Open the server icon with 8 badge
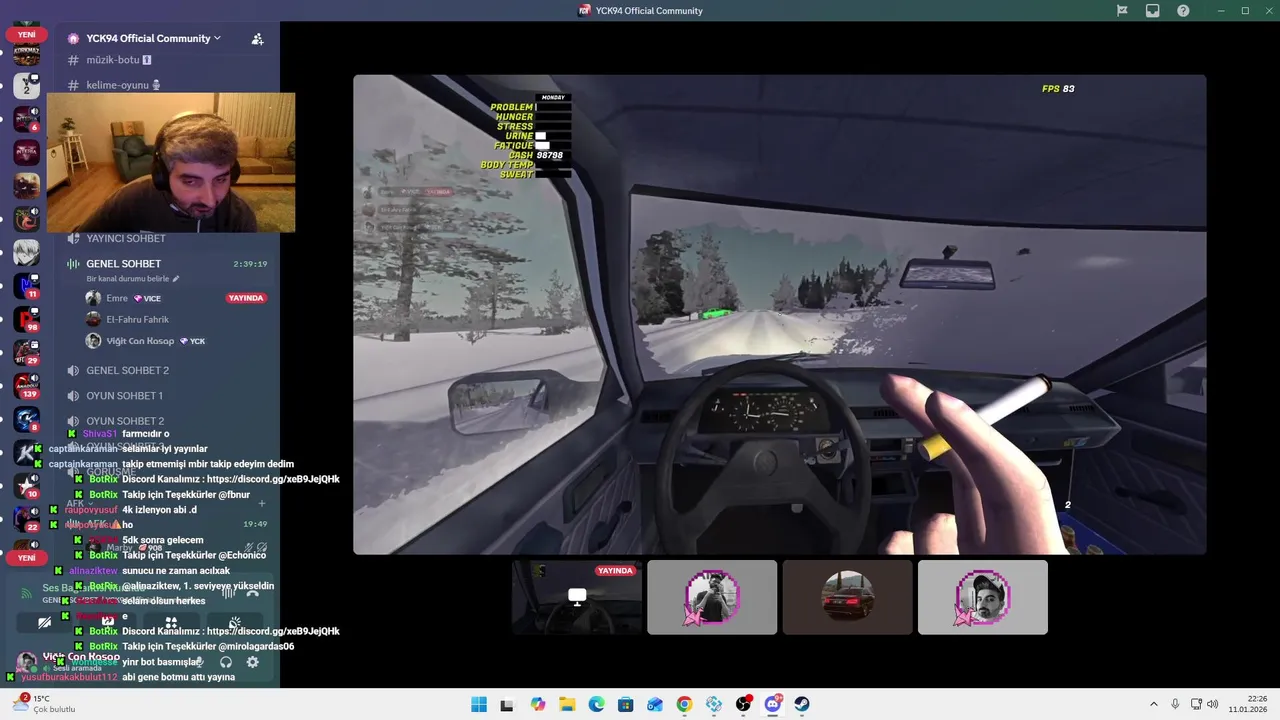 pos(26,420)
